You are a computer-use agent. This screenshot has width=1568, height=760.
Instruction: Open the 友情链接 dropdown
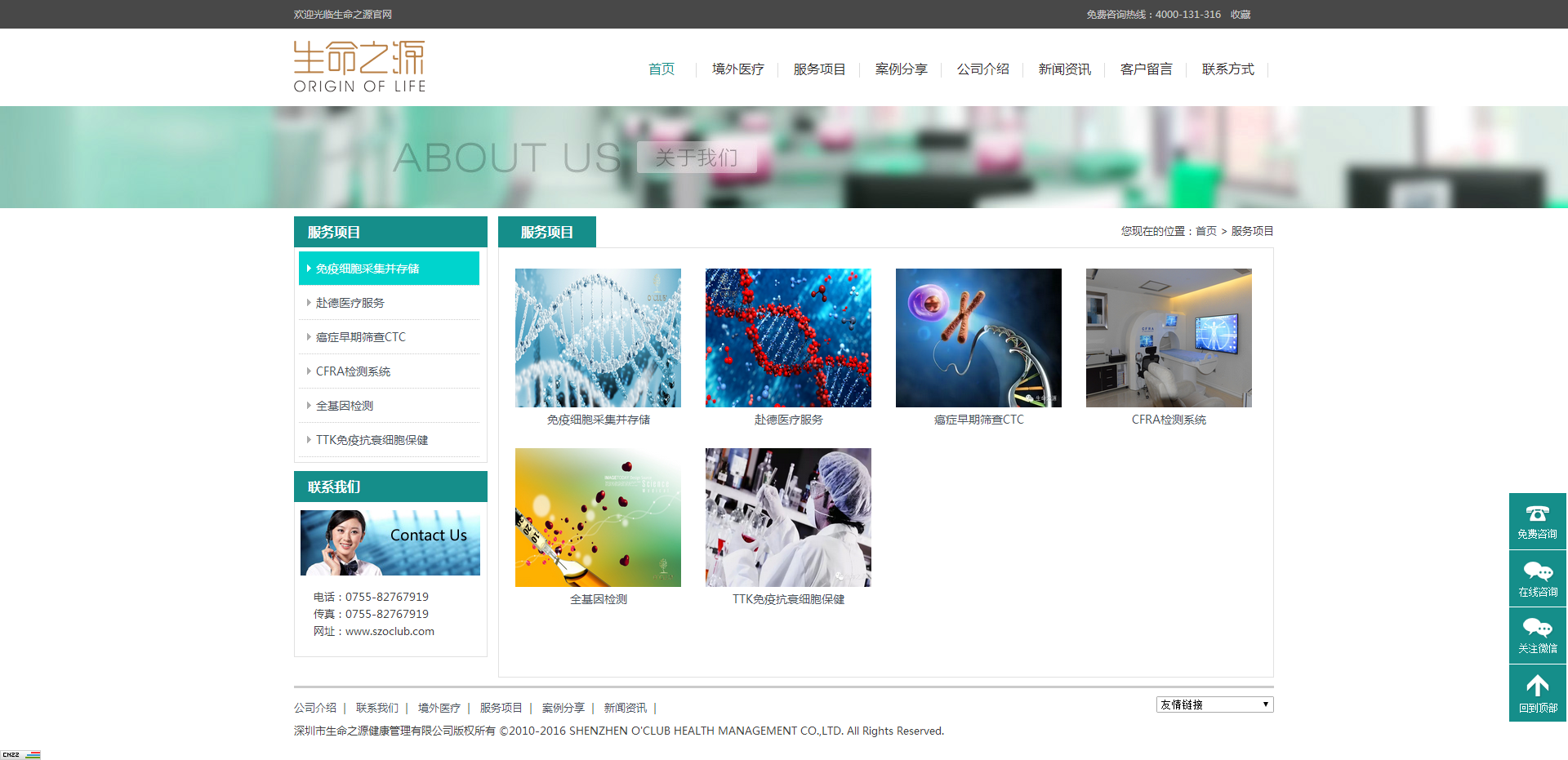click(x=1214, y=704)
